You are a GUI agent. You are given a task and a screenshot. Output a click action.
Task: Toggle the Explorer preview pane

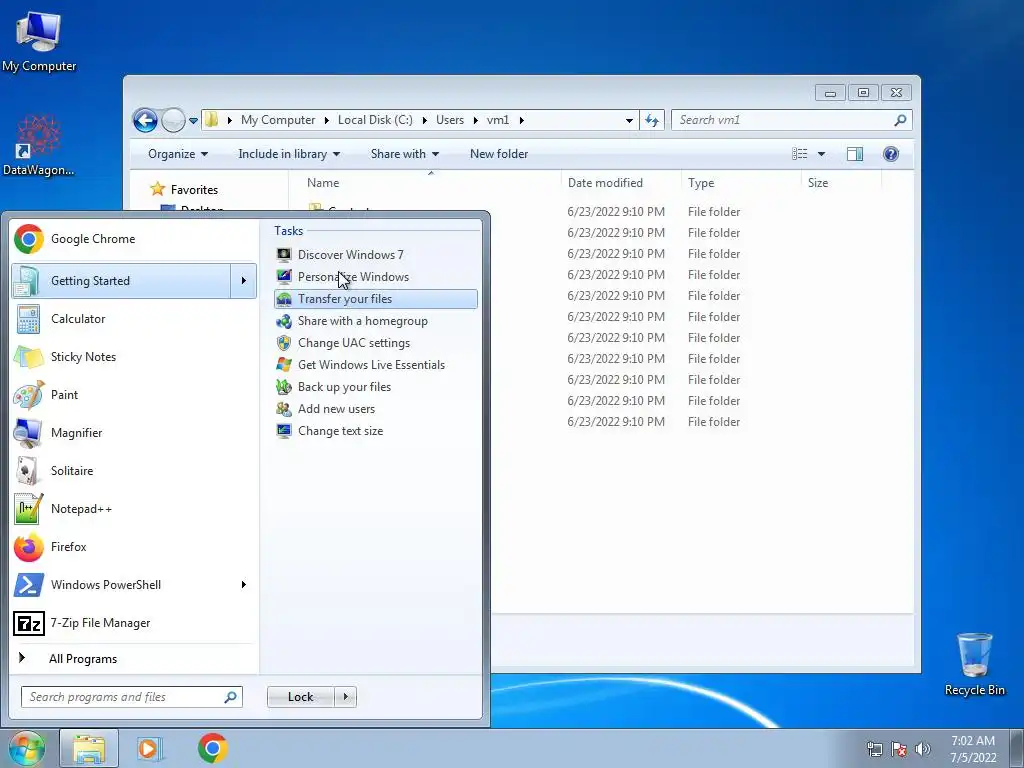pyautogui.click(x=855, y=154)
